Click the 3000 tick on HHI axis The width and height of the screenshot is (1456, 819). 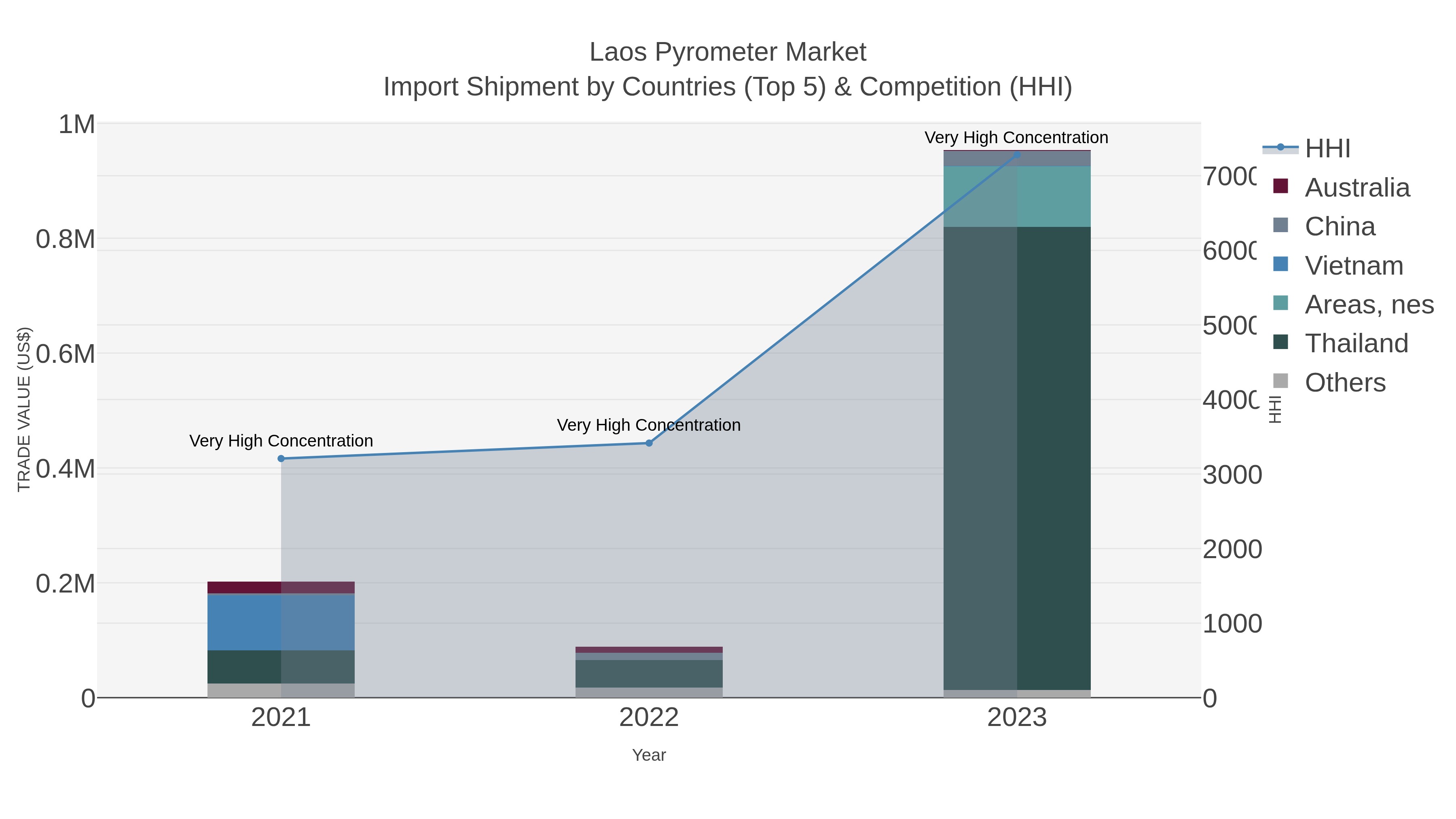[x=1232, y=475]
